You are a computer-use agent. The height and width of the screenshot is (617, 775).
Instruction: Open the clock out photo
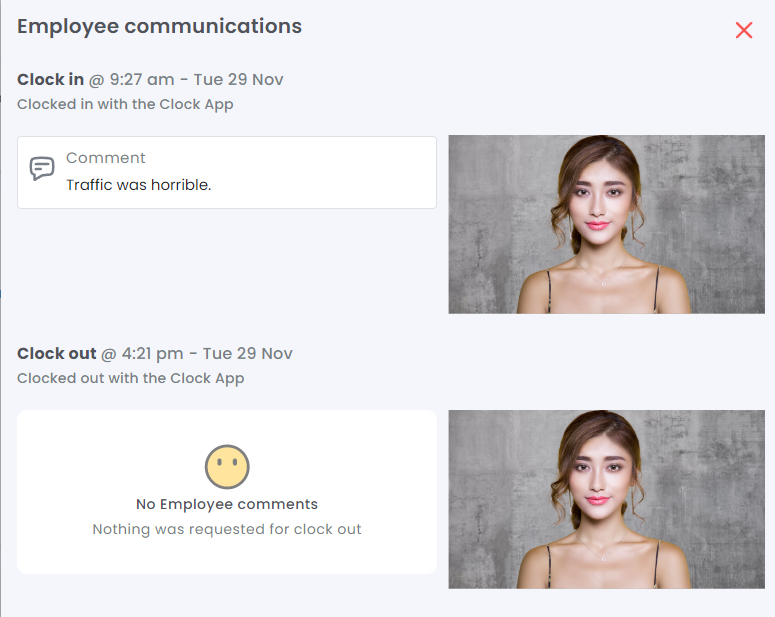tap(606, 499)
